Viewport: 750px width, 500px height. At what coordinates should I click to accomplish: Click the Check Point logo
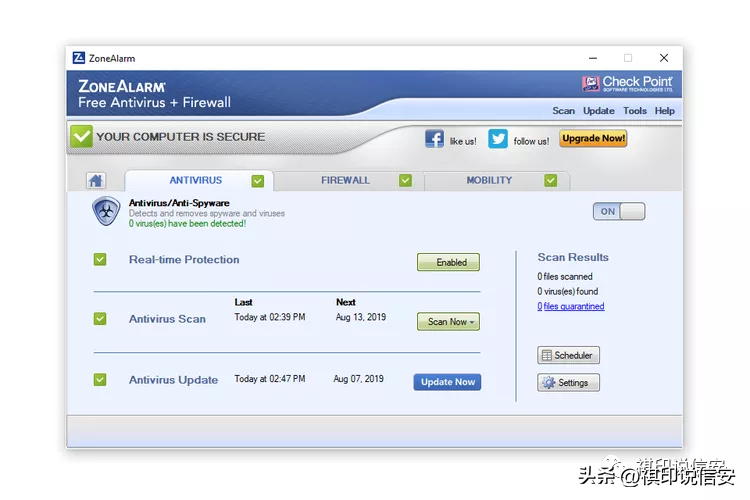pos(627,84)
